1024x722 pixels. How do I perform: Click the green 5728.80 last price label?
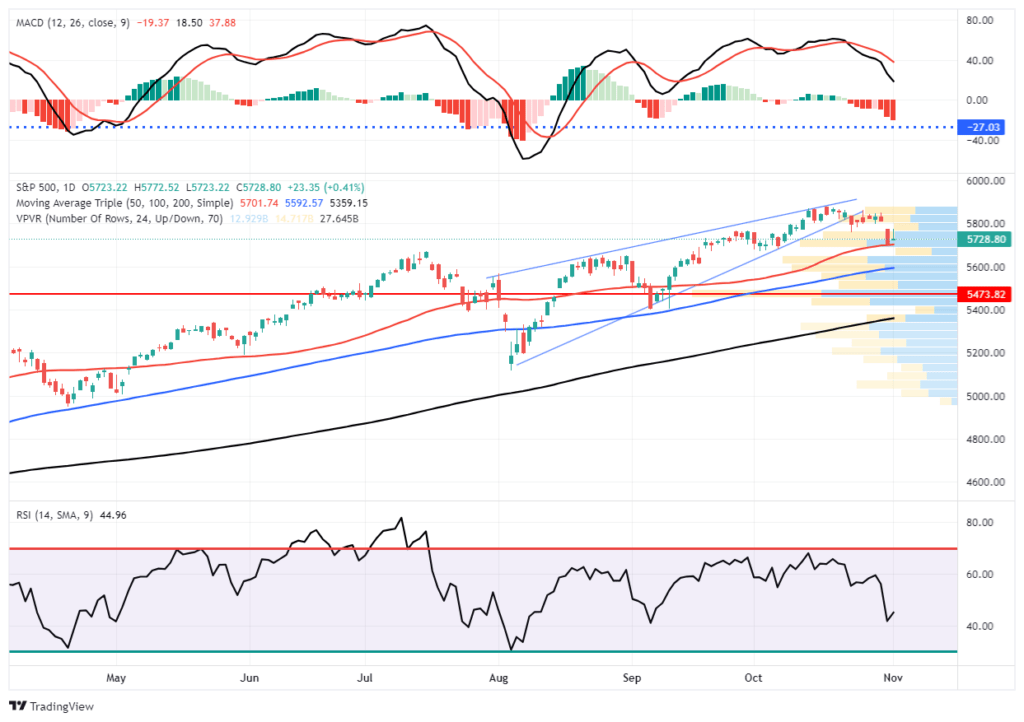pos(983,240)
